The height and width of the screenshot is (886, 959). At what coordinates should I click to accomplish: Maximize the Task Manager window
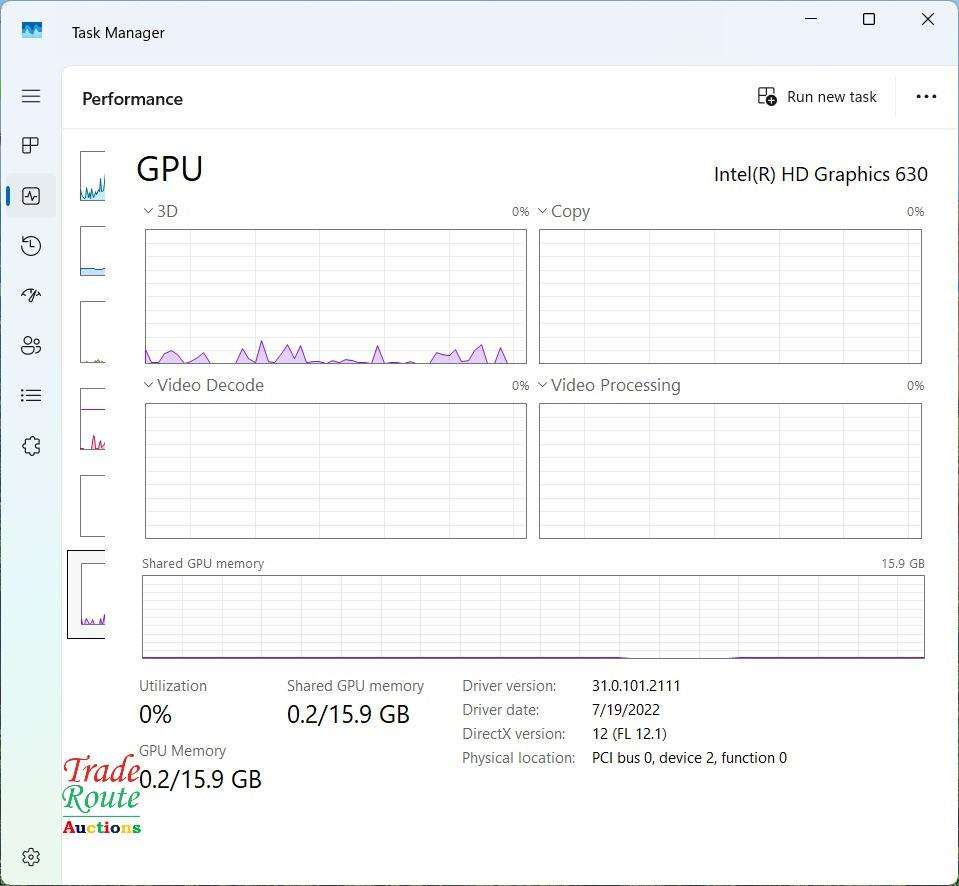869,20
